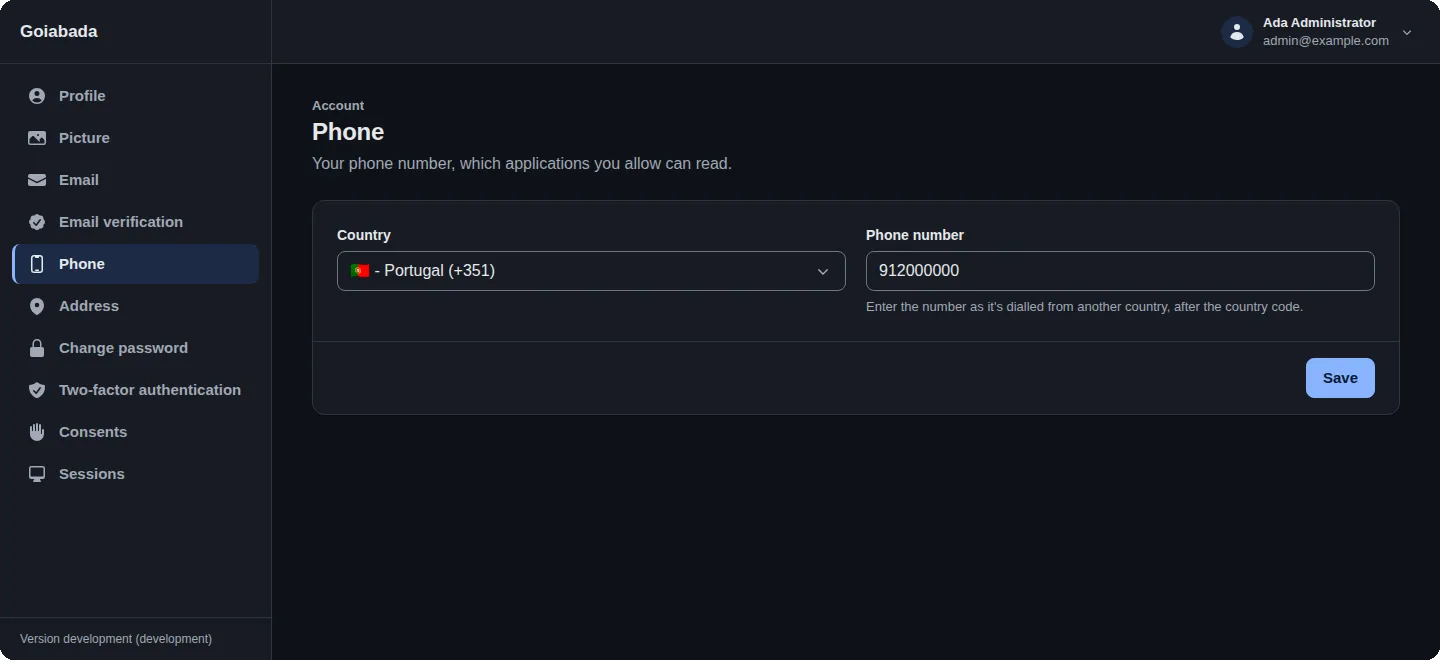Click the Change password lock icon
Screen dimensions: 1440x660
[37, 348]
